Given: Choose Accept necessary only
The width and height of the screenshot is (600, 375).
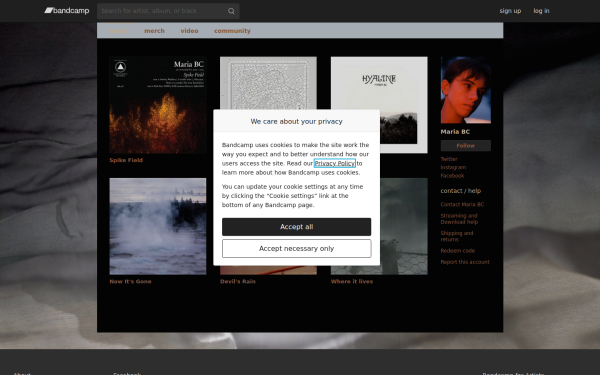Looking at the screenshot, I should 297,248.
